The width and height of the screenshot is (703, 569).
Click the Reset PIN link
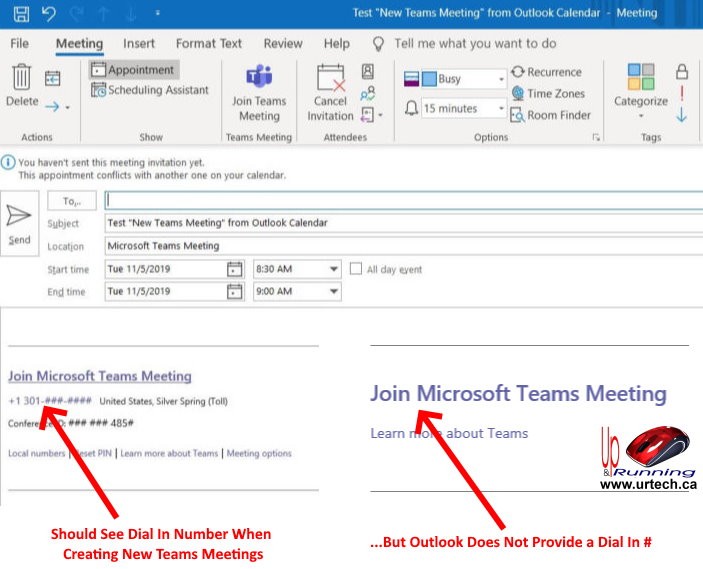click(x=93, y=453)
